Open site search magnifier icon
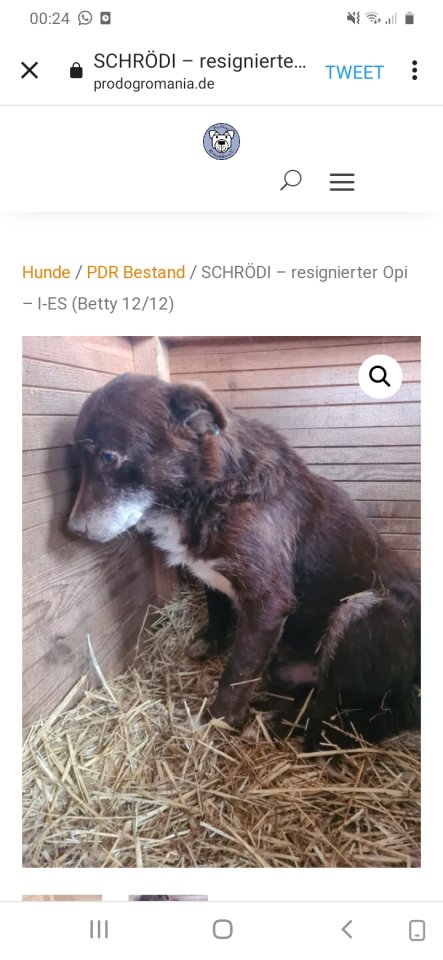443x960 pixels. click(291, 181)
